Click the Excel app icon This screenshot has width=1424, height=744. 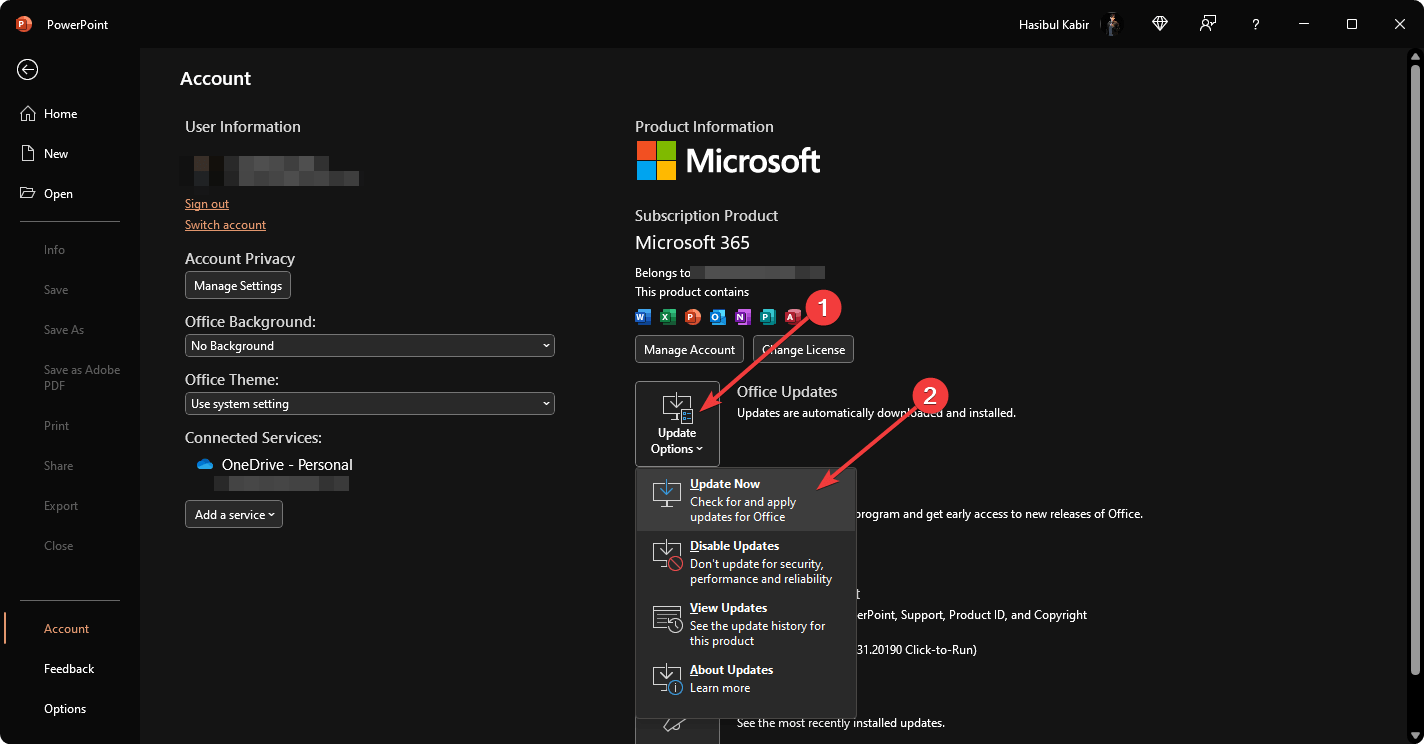[x=668, y=317]
